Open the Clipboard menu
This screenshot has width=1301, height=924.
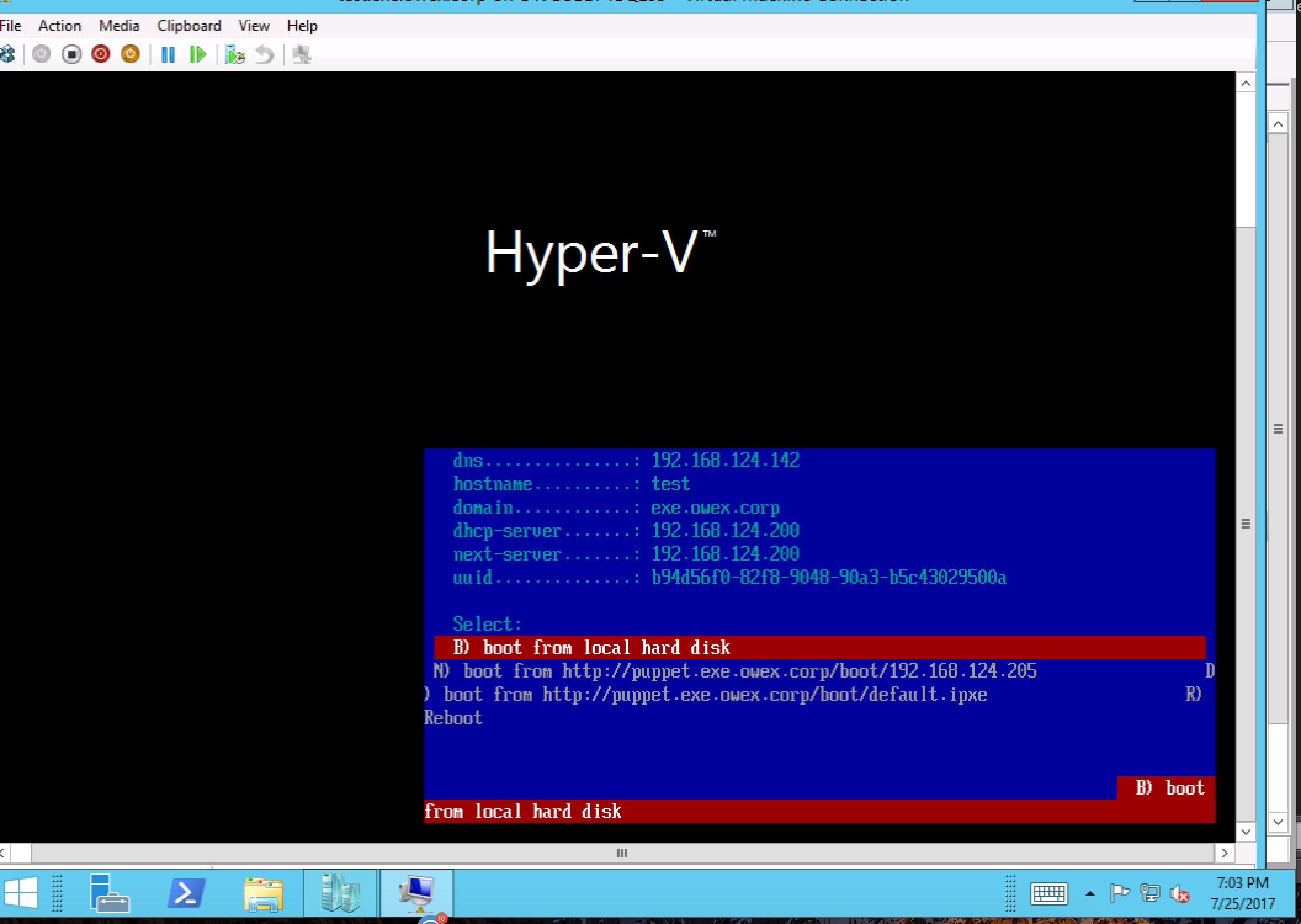pos(188,26)
